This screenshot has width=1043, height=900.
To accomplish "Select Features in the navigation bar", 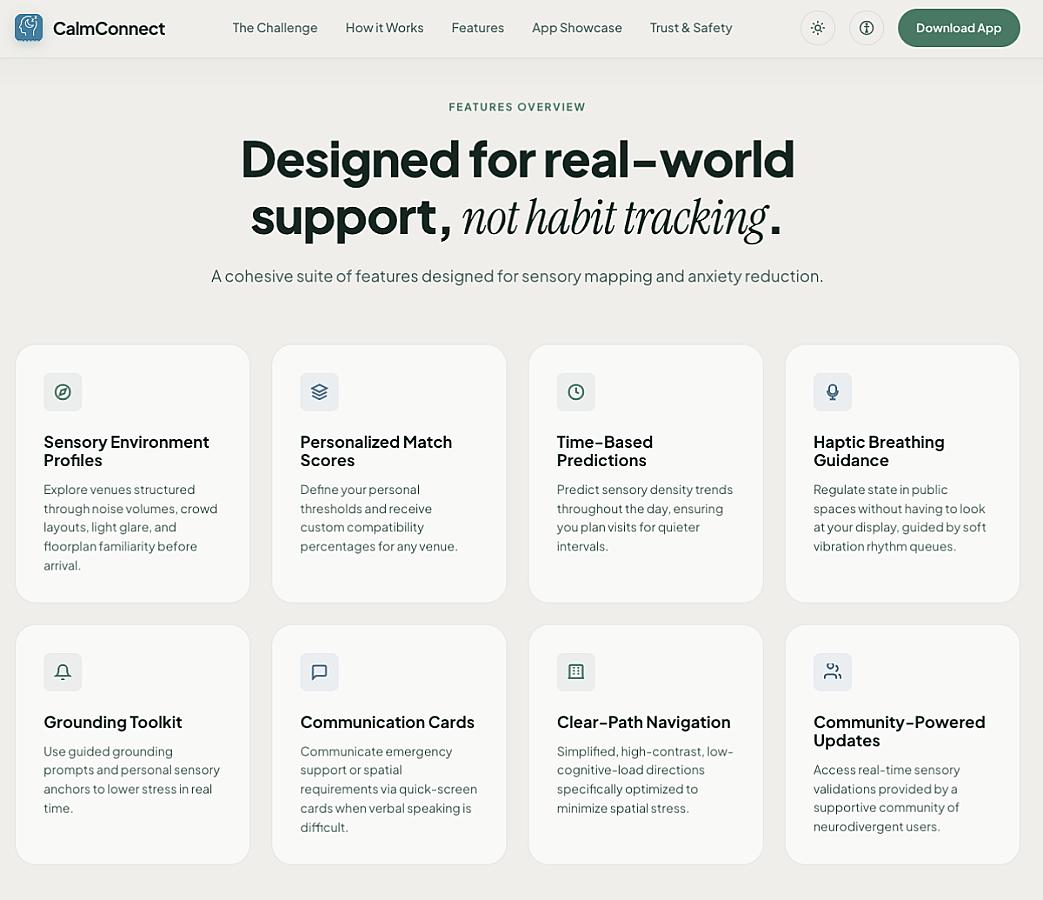I will pos(478,28).
